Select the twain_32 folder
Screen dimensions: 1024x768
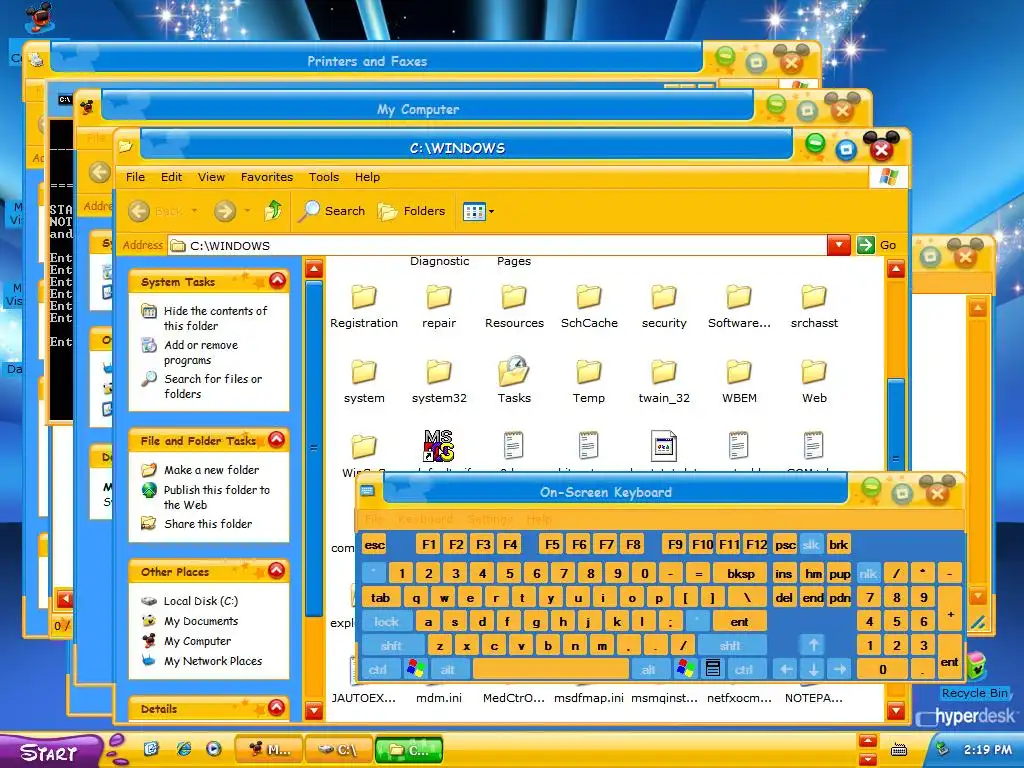(x=664, y=381)
